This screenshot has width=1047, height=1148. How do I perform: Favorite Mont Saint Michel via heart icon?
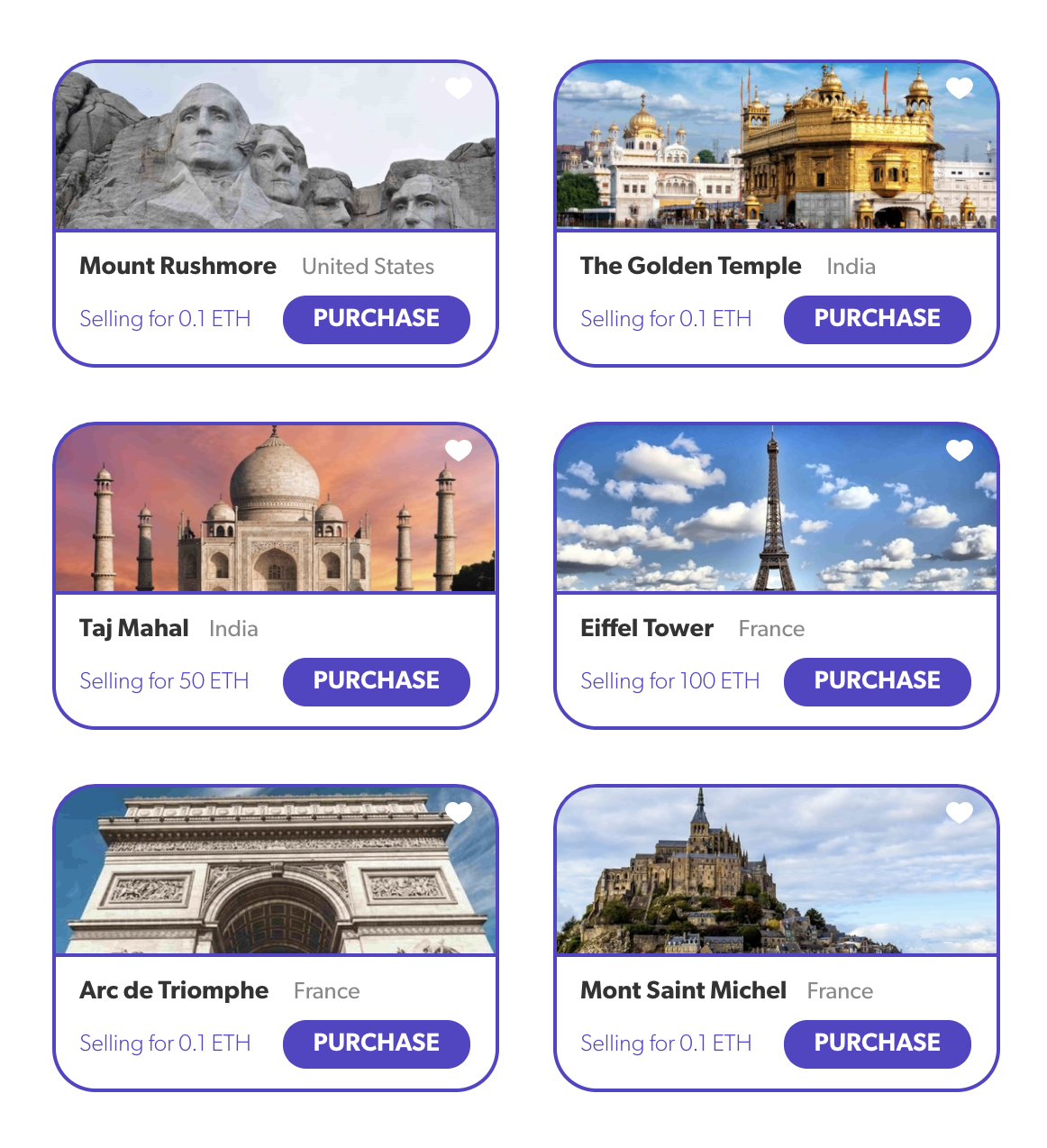click(960, 812)
